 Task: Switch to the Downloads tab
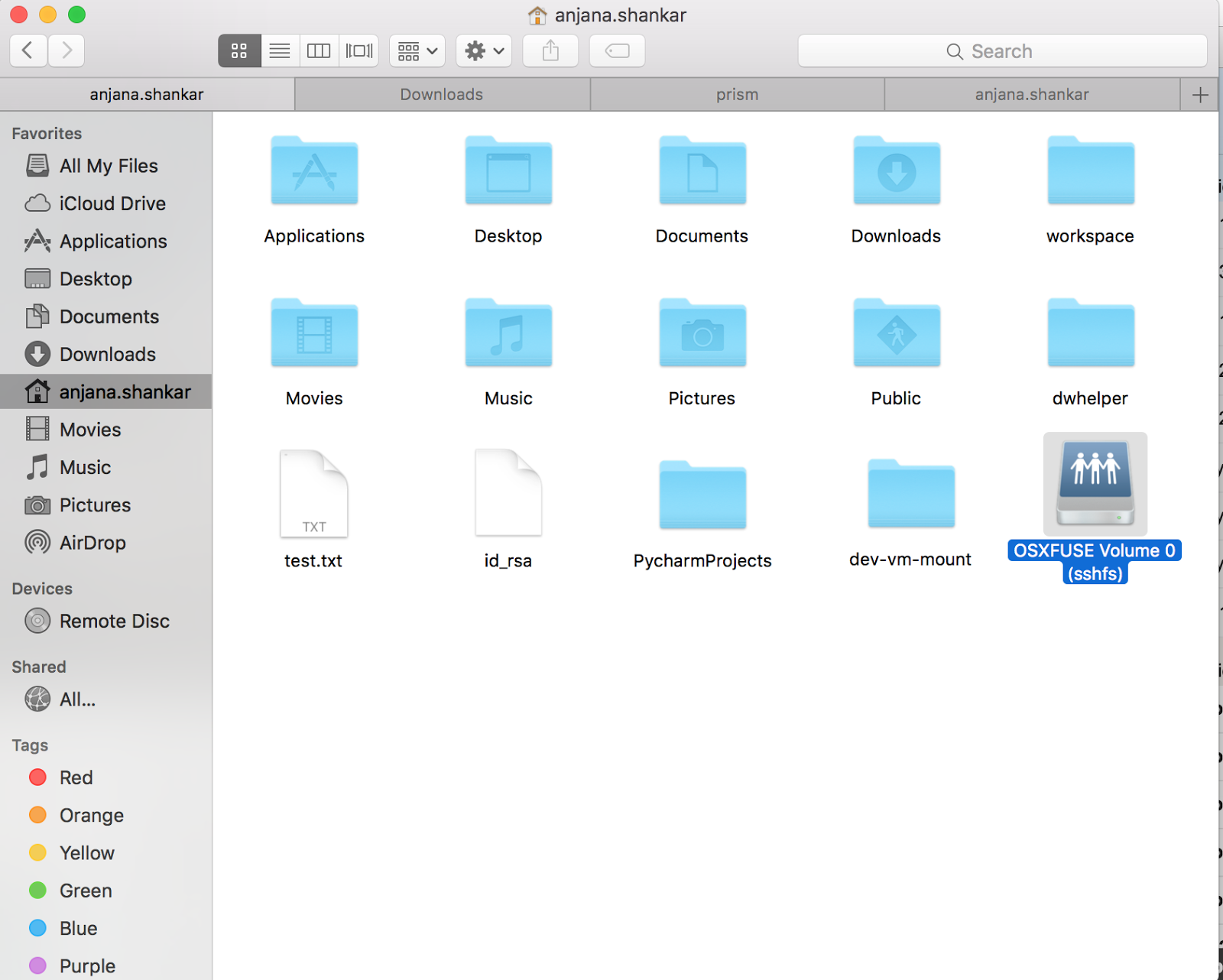442,95
